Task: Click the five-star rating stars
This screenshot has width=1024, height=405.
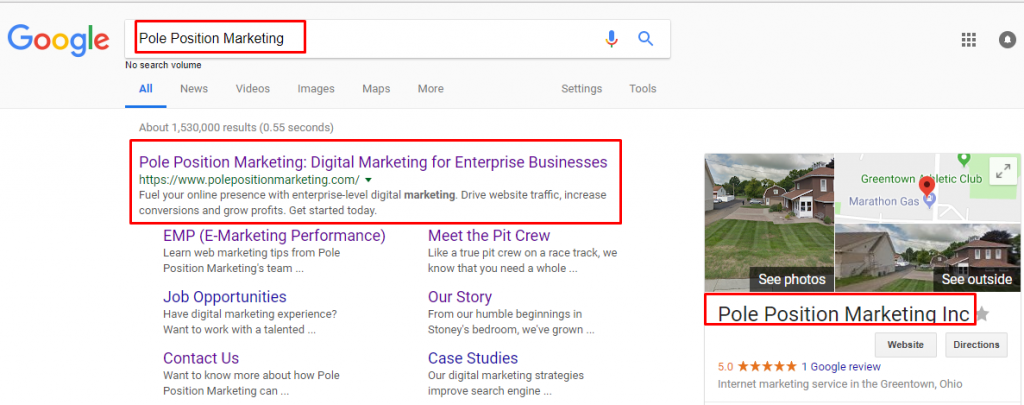Action: [x=767, y=366]
